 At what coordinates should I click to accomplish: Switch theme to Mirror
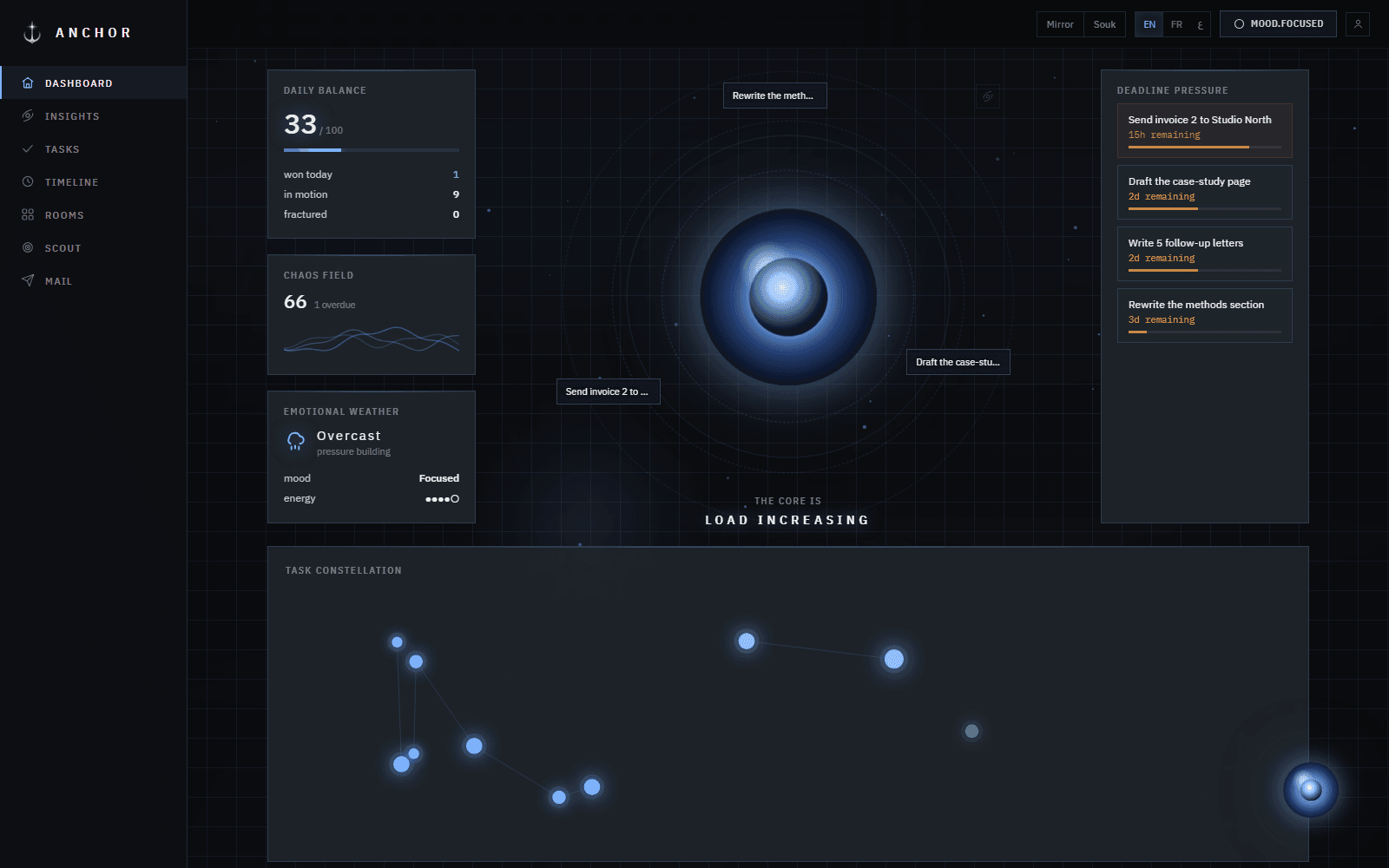[x=1060, y=24]
